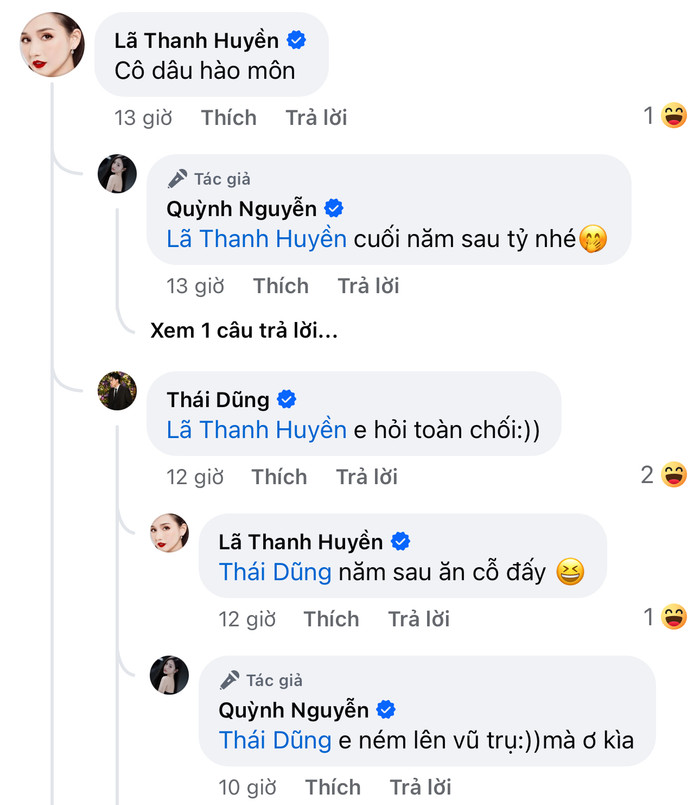
Task: Click Quỳnh Nguyễn's verified checkmark icon
Action: coord(334,208)
